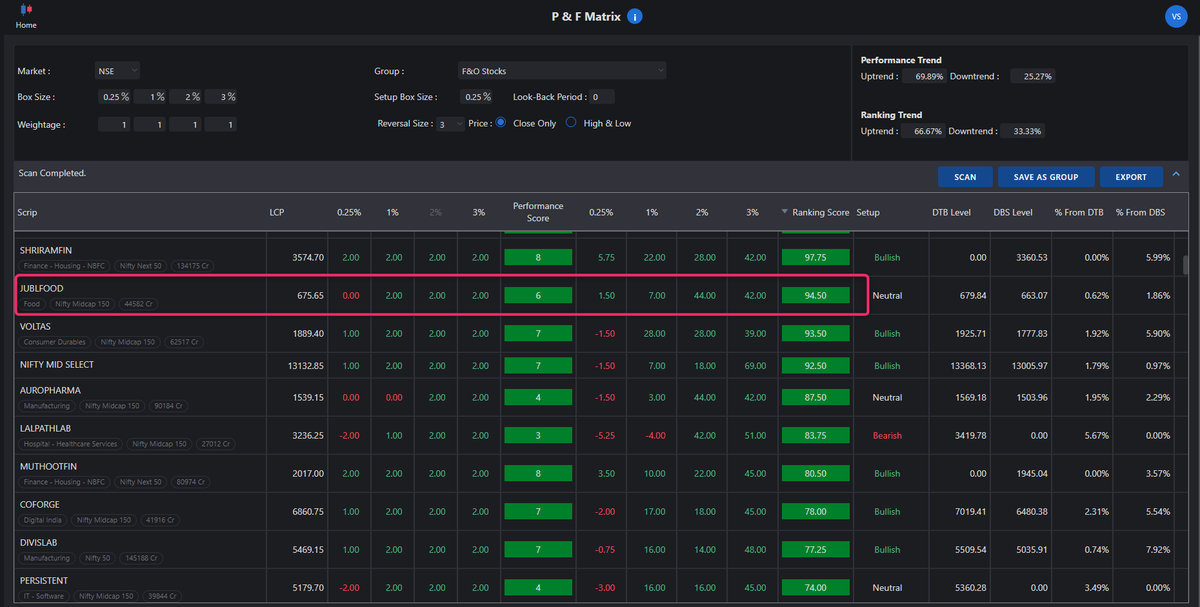Run the SCAN button
This screenshot has width=1200, height=607.
965,177
